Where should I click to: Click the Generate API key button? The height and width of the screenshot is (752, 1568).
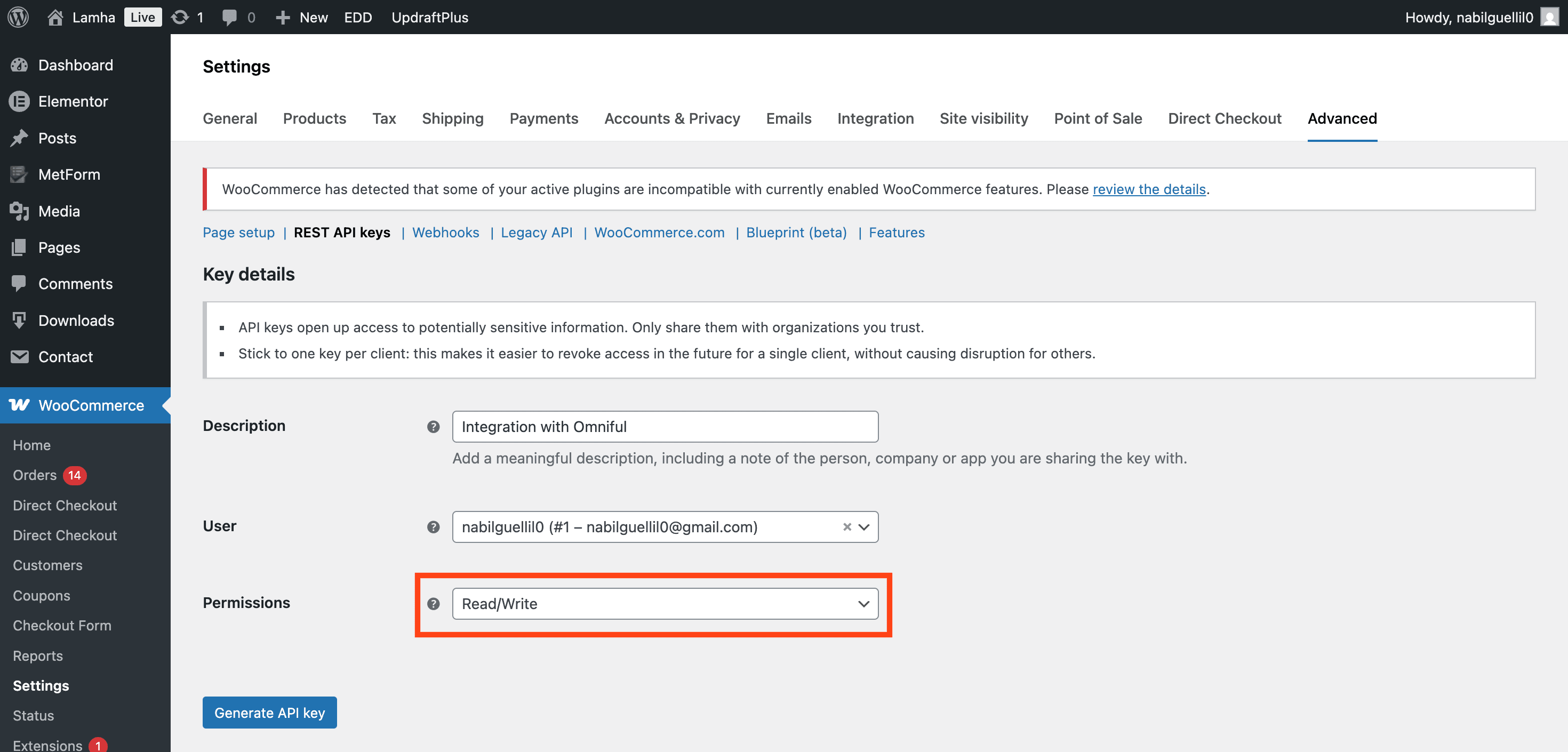click(269, 712)
